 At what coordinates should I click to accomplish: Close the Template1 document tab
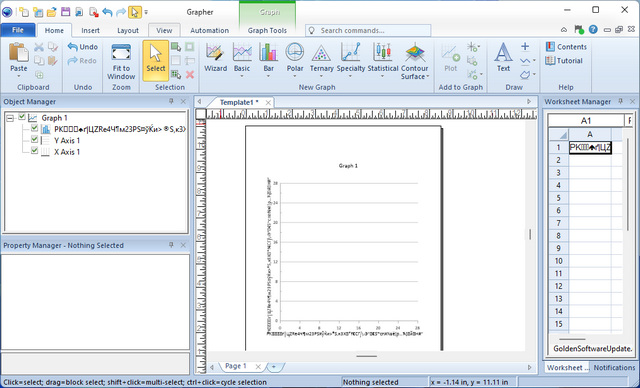point(268,102)
